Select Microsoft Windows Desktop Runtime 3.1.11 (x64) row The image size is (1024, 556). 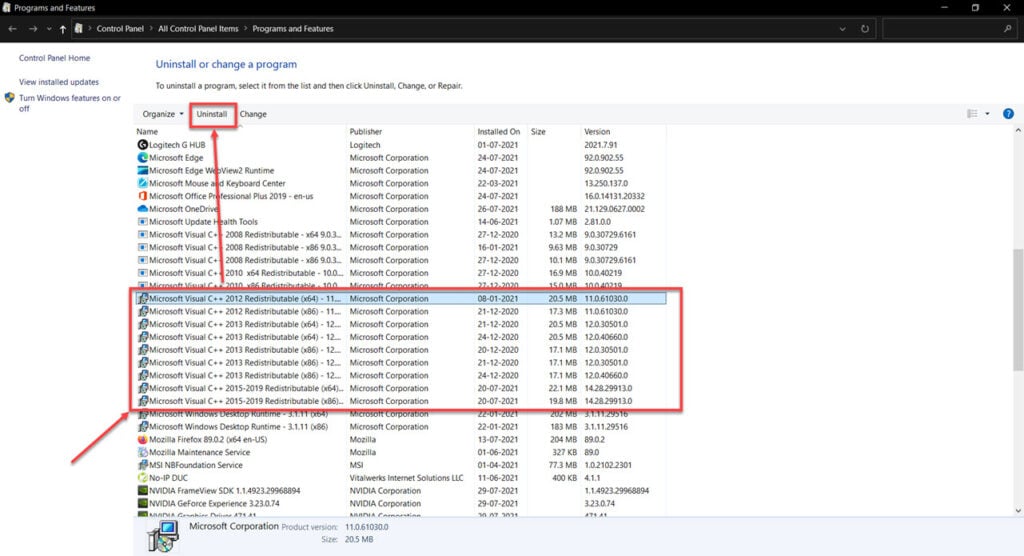pyautogui.click(x=400, y=414)
